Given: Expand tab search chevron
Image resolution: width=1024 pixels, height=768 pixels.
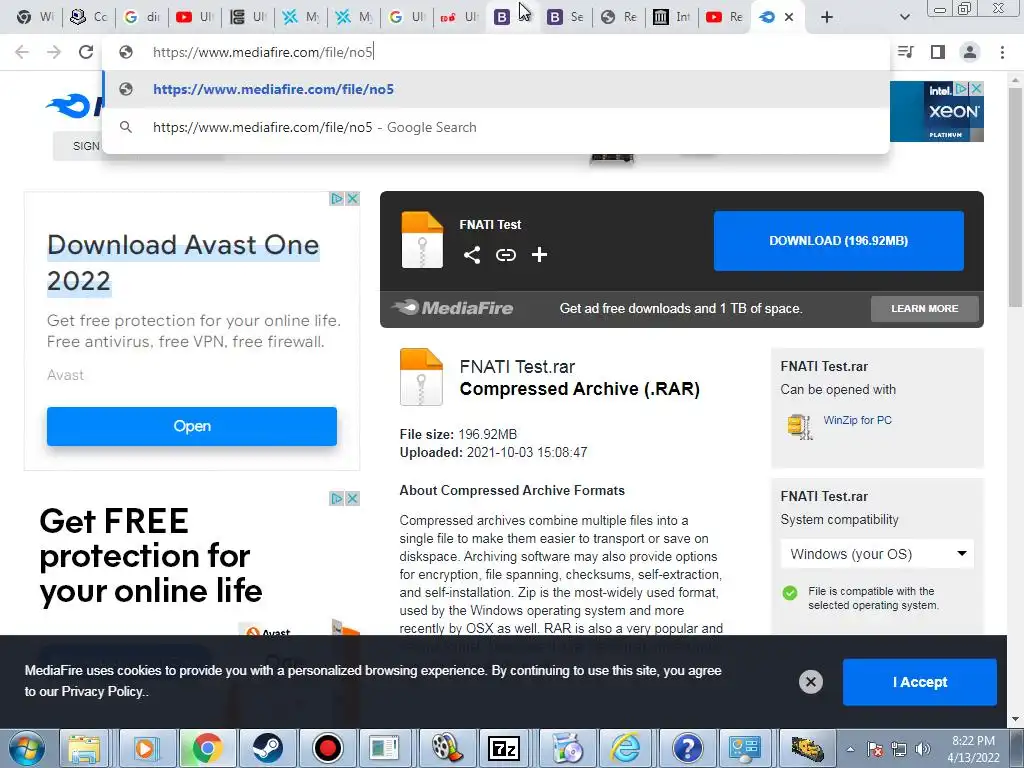Looking at the screenshot, I should click(904, 17).
